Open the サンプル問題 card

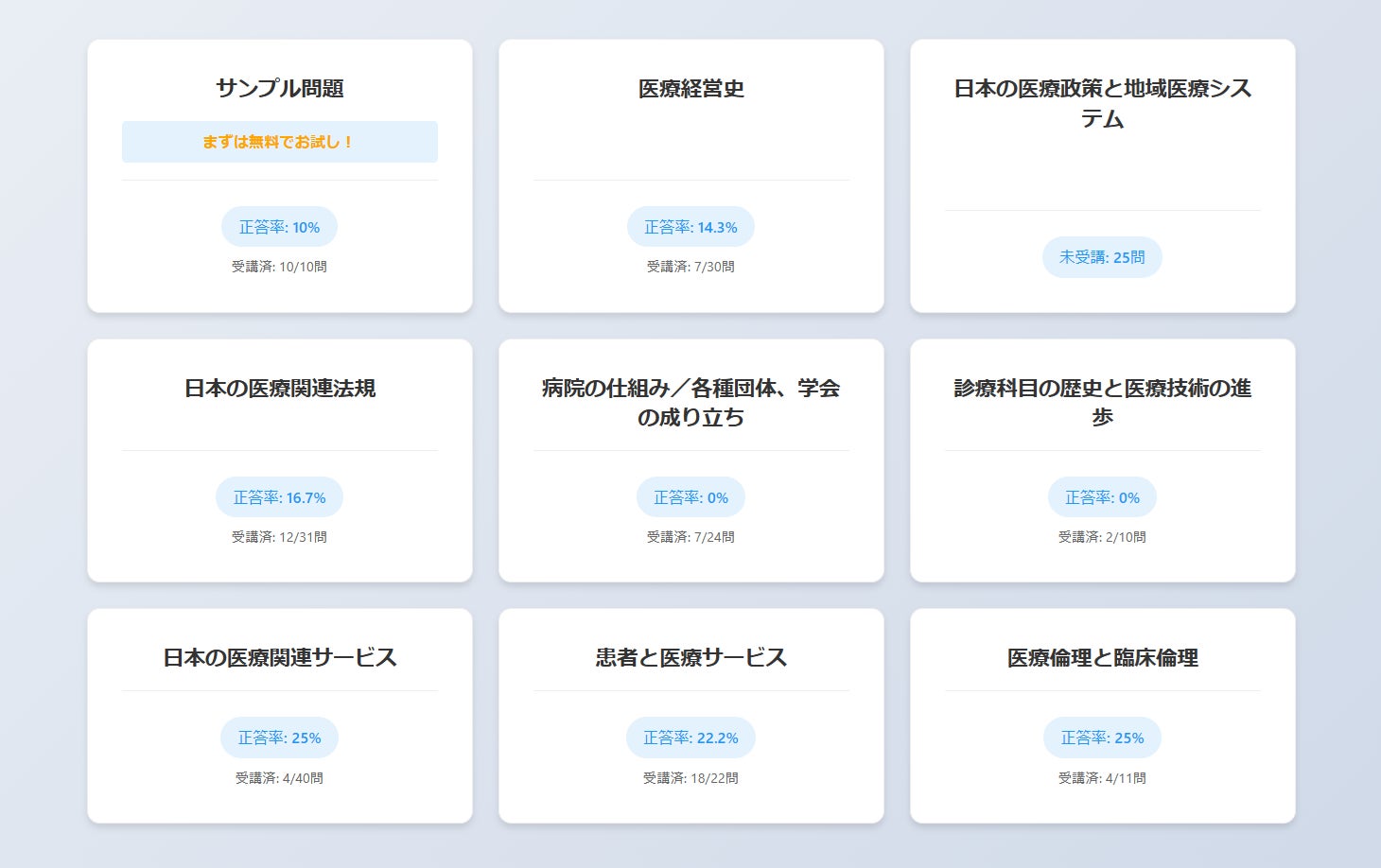pyautogui.click(x=280, y=176)
